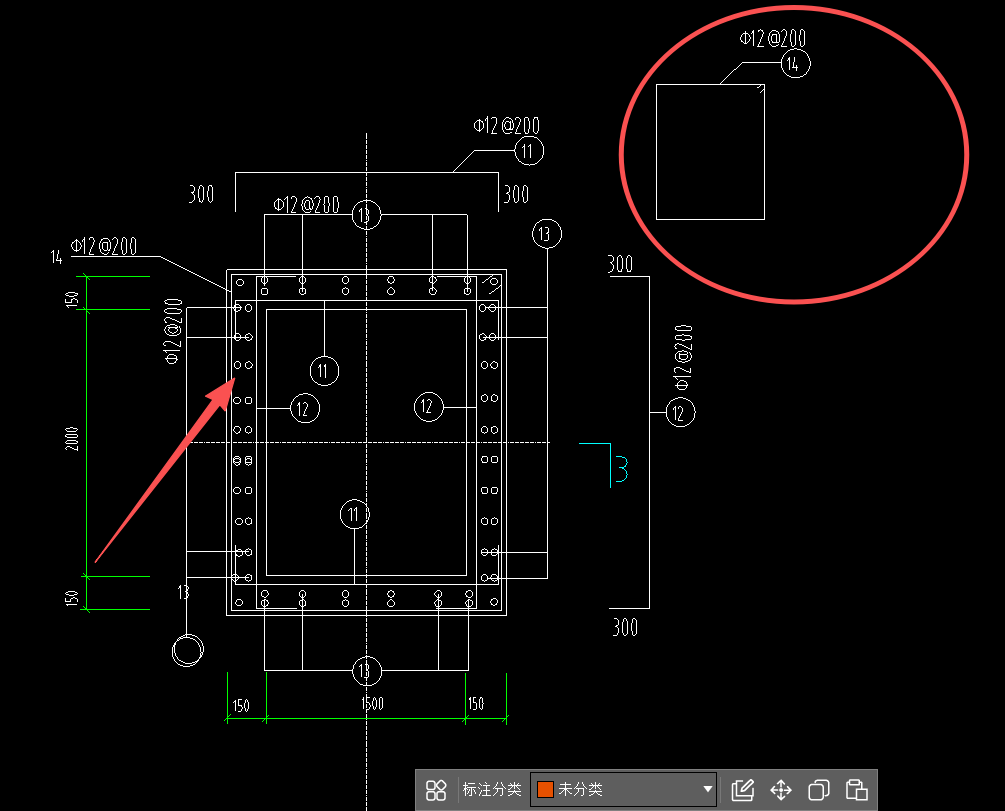The width and height of the screenshot is (1005, 811).
Task: Open the 未分类 annotation category dropdown
Action: pos(625,789)
